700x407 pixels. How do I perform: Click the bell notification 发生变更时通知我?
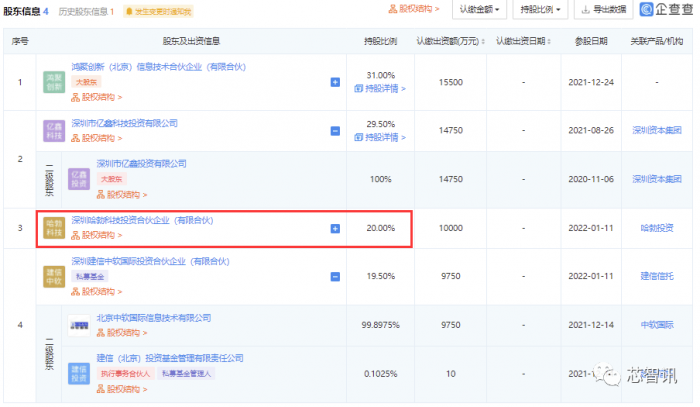[x=158, y=11]
